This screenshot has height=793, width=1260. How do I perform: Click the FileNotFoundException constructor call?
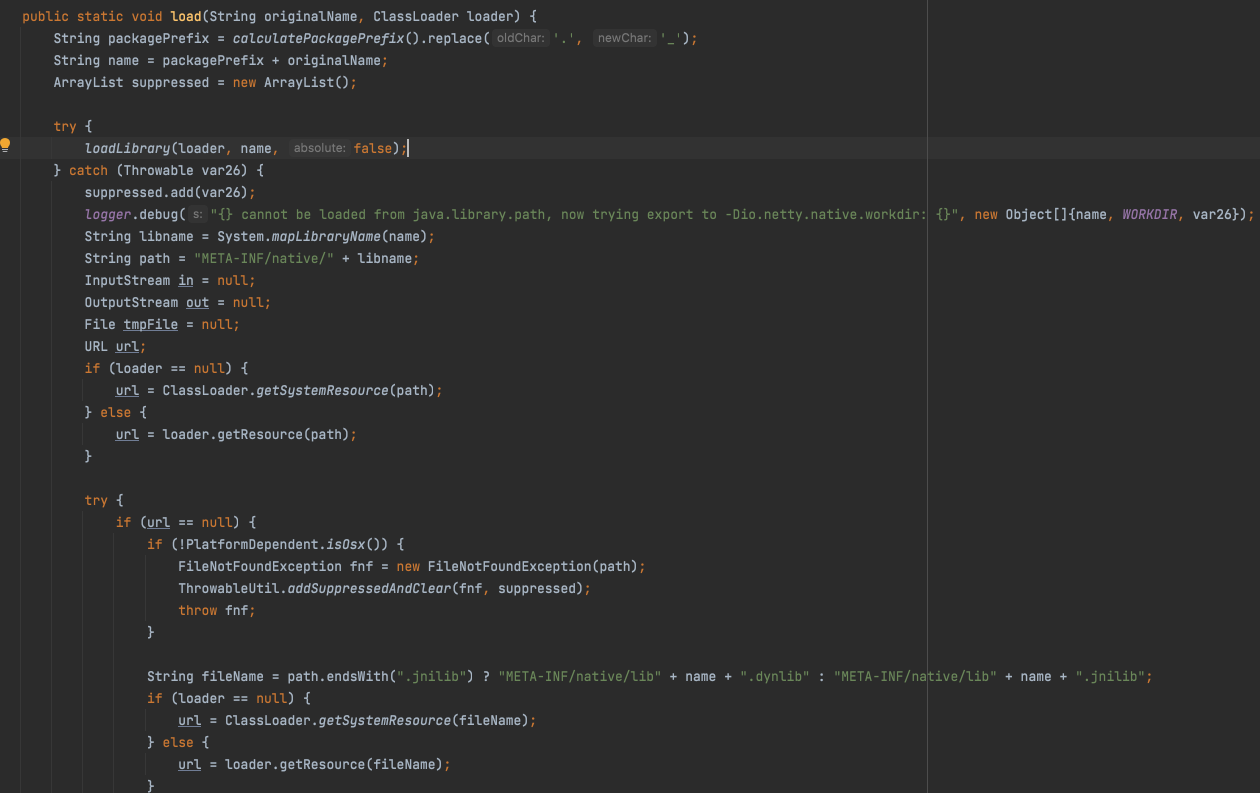pos(512,566)
